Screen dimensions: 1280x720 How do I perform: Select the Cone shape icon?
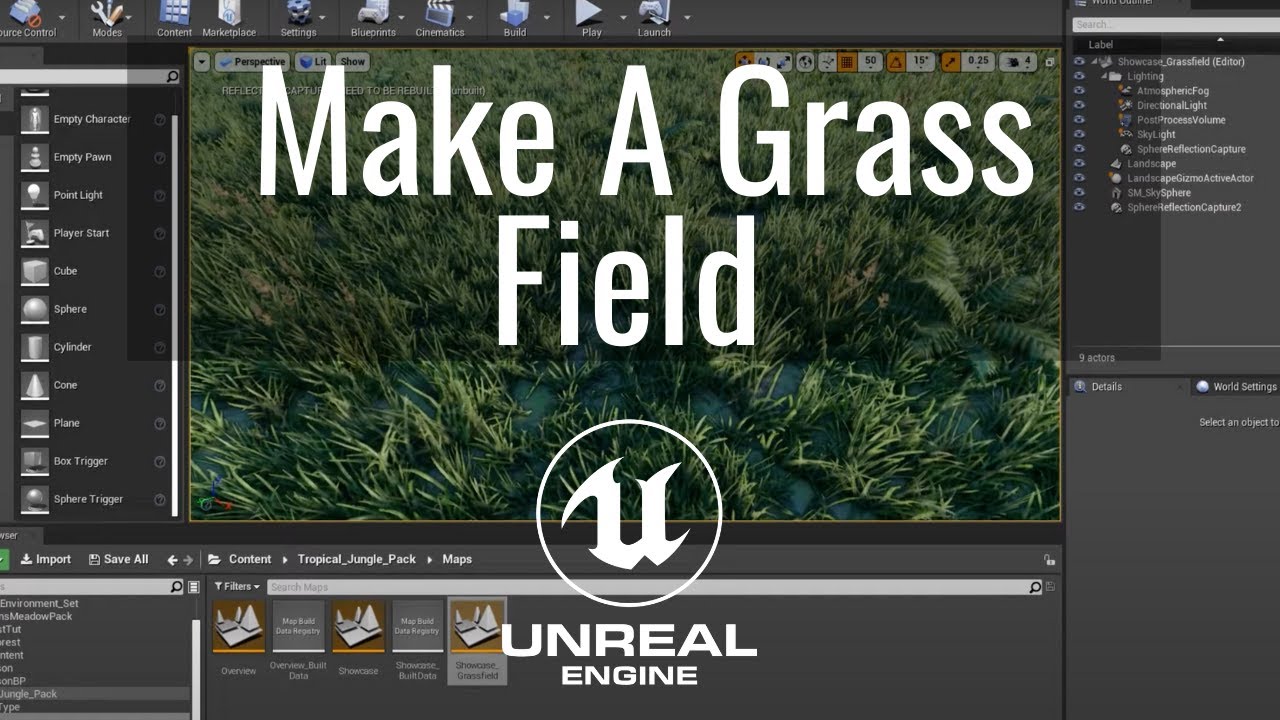coord(35,385)
